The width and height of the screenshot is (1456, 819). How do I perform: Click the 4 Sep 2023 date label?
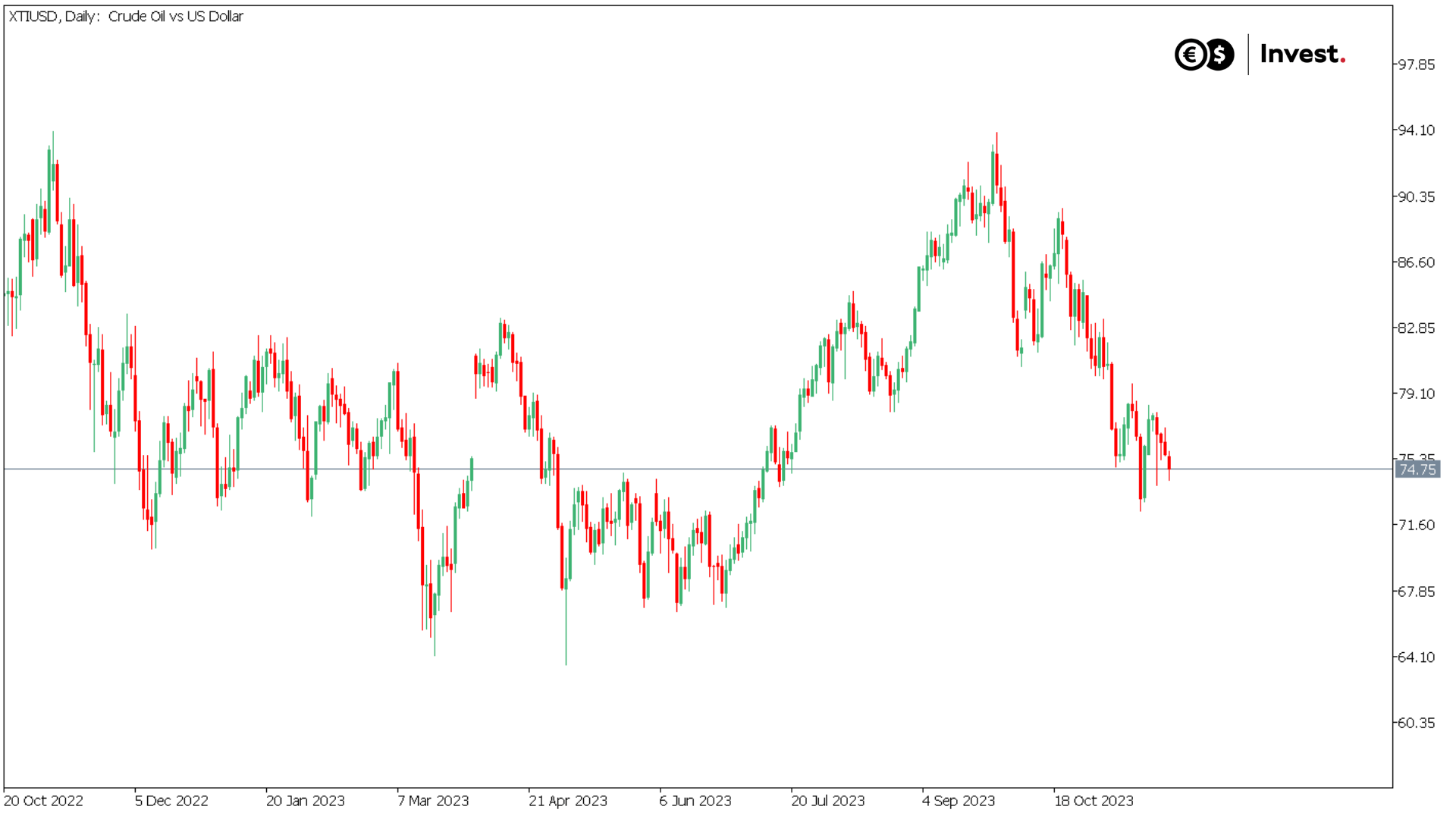point(959,801)
